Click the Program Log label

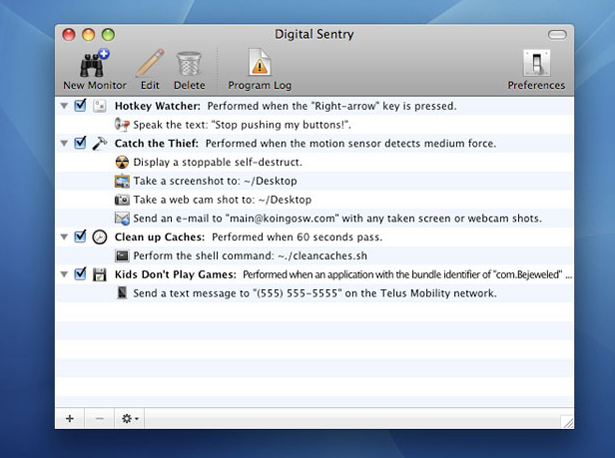click(x=260, y=85)
